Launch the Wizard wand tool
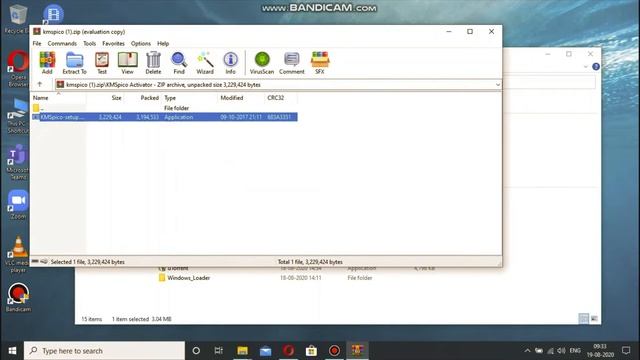640x360 pixels. tap(205, 63)
